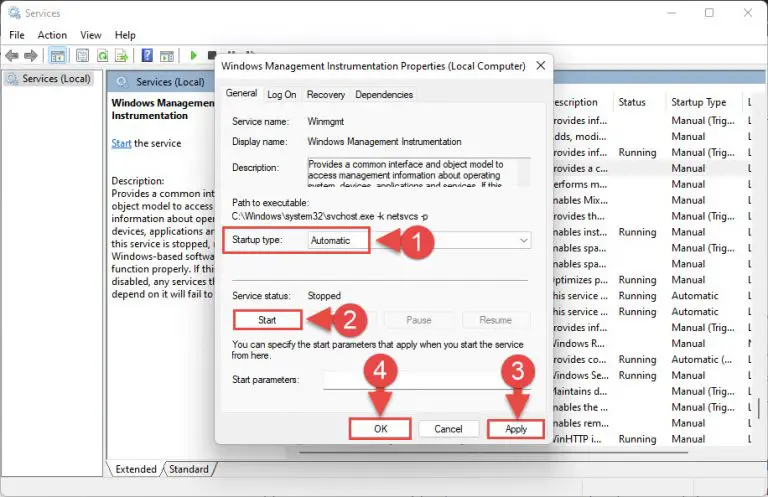The height and width of the screenshot is (497, 768).
Task: Click the Refresh toolbar icon
Action: [x=100, y=56]
